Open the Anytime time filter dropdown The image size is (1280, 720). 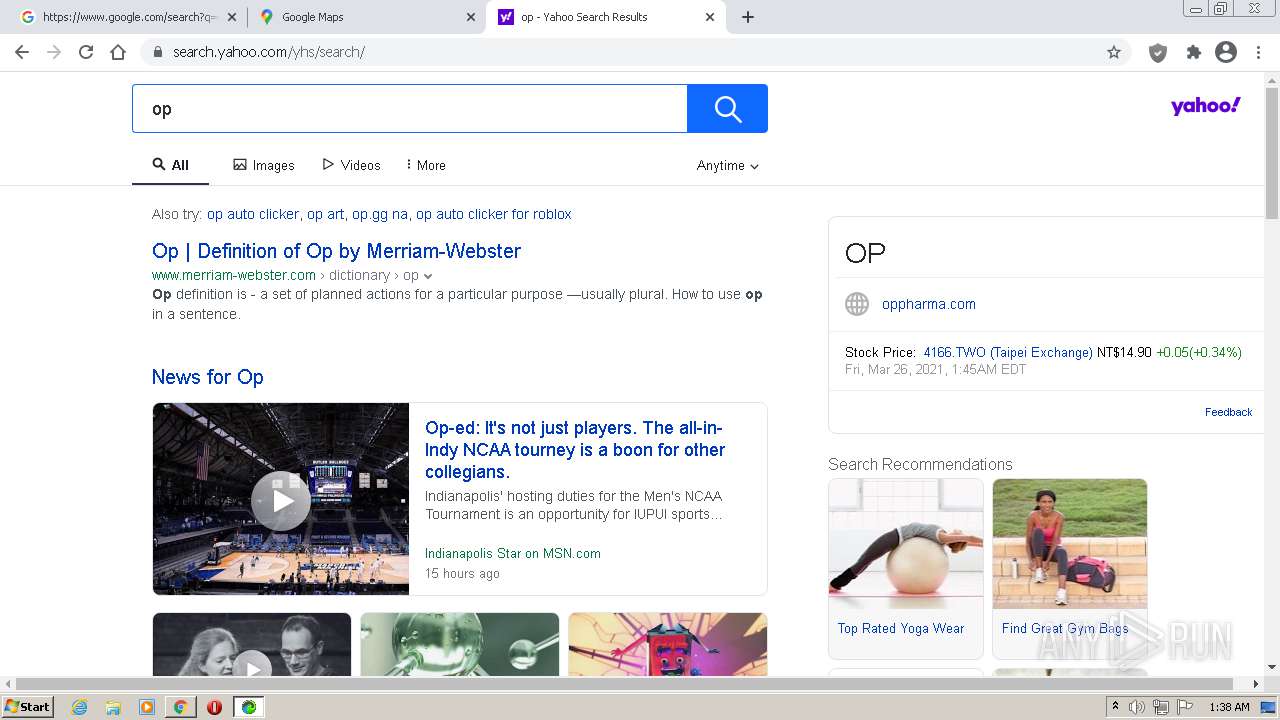728,166
